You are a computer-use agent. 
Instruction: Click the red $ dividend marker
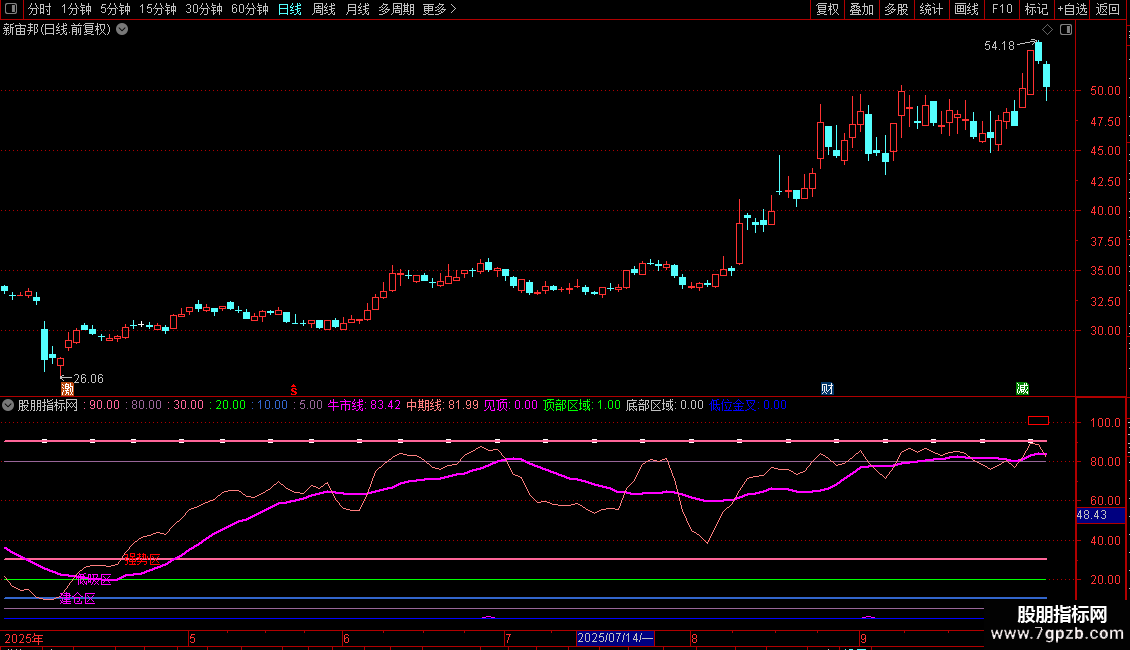pyautogui.click(x=293, y=389)
